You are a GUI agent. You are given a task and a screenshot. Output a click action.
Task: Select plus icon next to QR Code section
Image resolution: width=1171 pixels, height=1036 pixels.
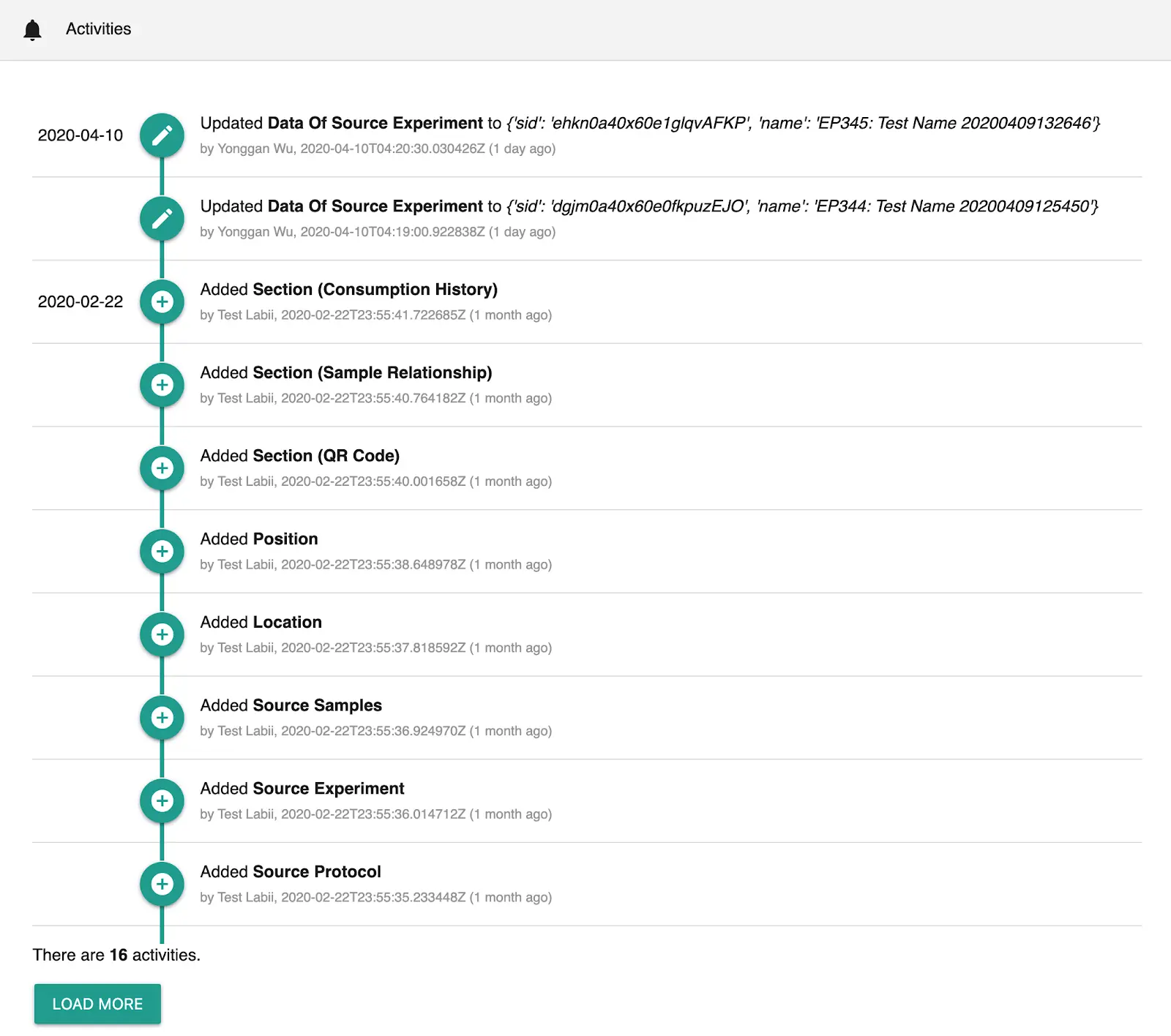click(x=162, y=468)
